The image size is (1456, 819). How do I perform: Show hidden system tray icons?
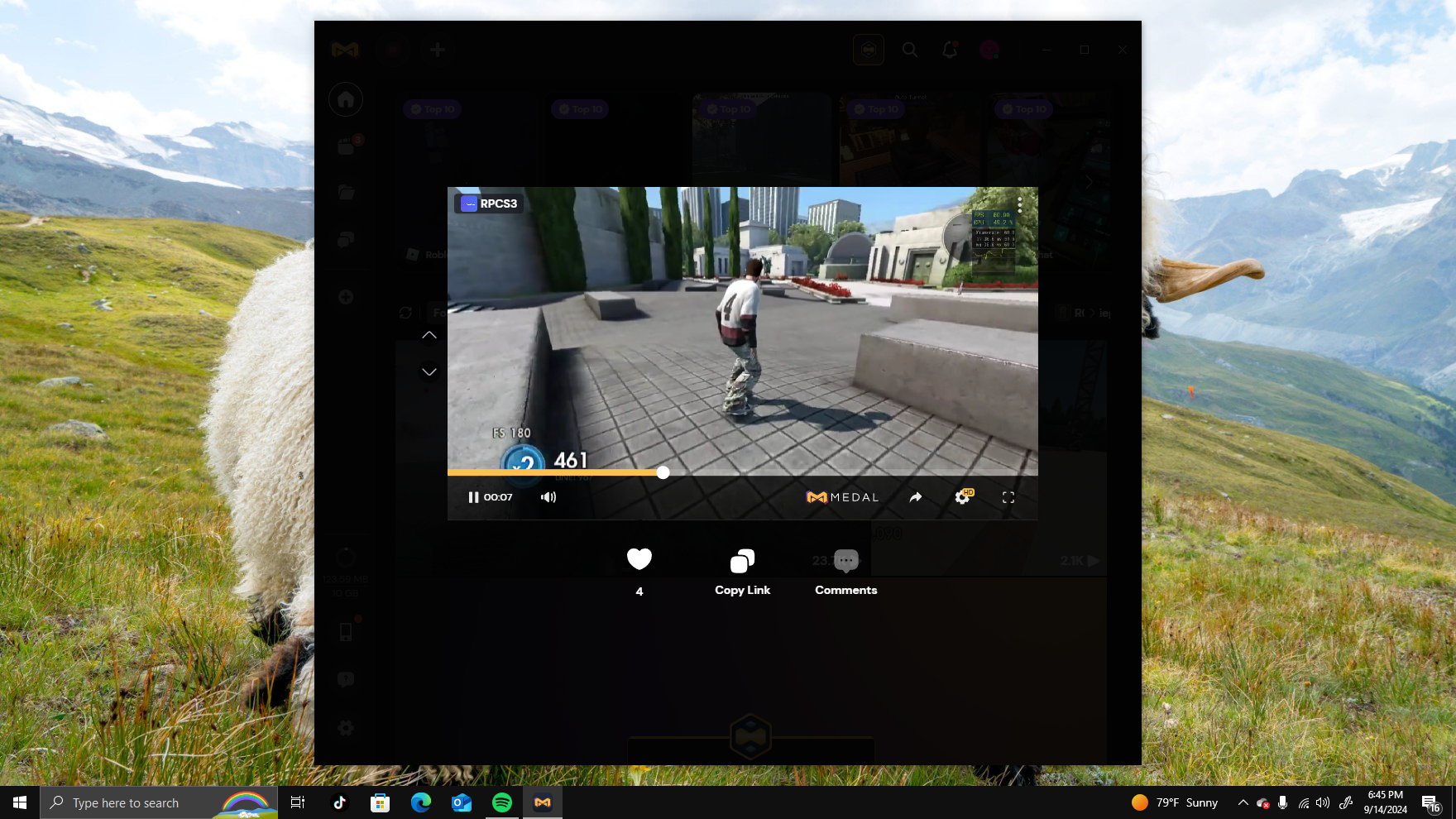[x=1243, y=802]
